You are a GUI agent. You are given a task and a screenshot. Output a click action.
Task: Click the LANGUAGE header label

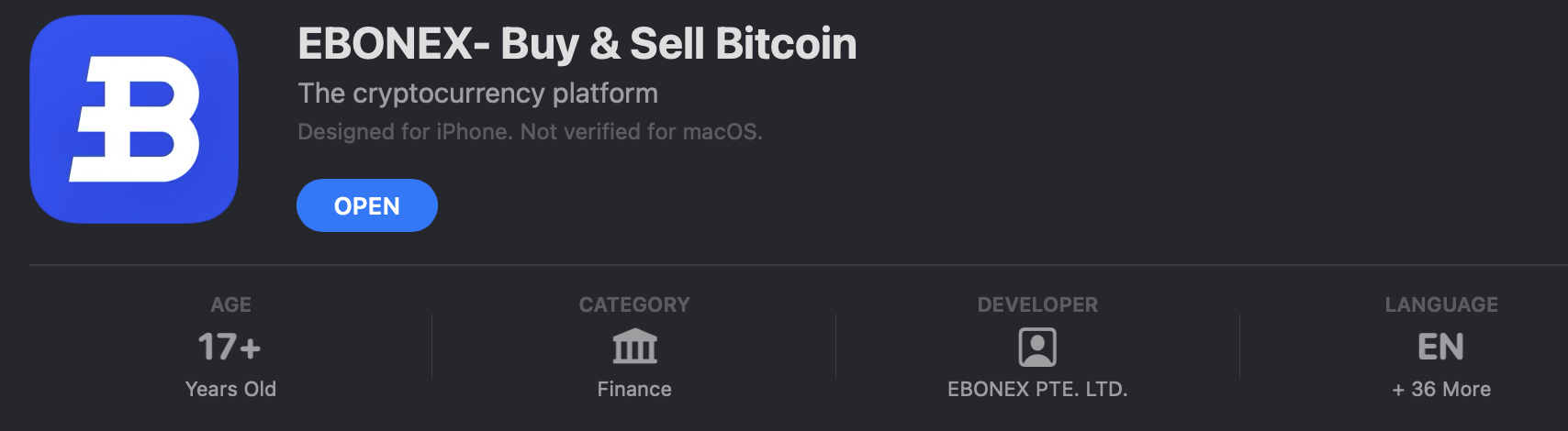point(1441,304)
